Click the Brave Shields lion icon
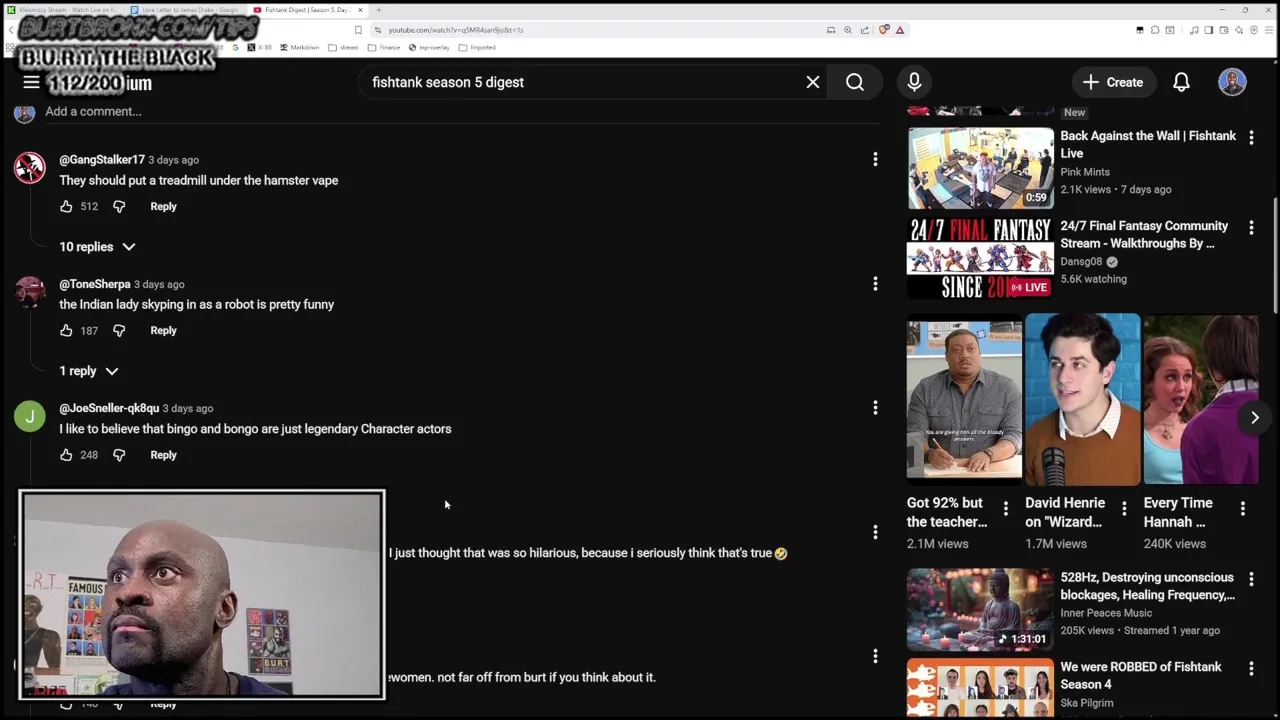Image resolution: width=1280 pixels, height=720 pixels. pyautogui.click(x=884, y=30)
